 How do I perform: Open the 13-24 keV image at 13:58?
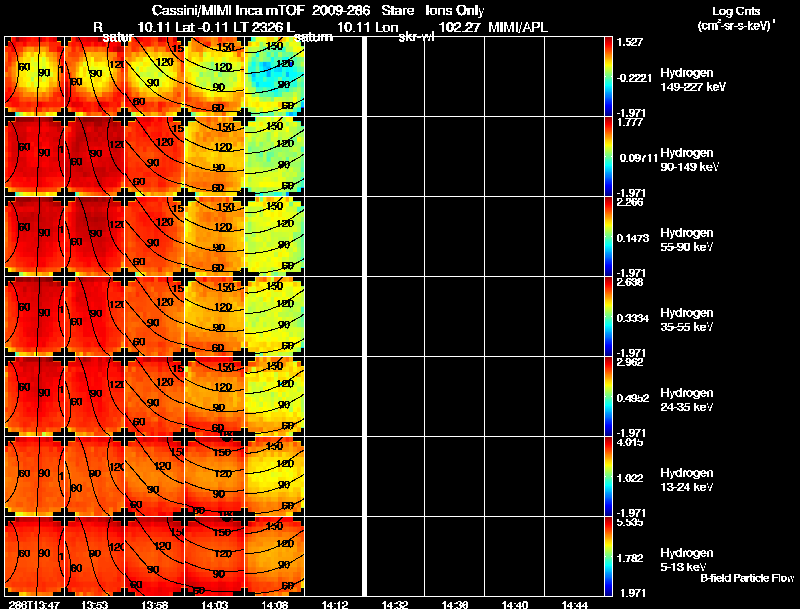[x=155, y=477]
